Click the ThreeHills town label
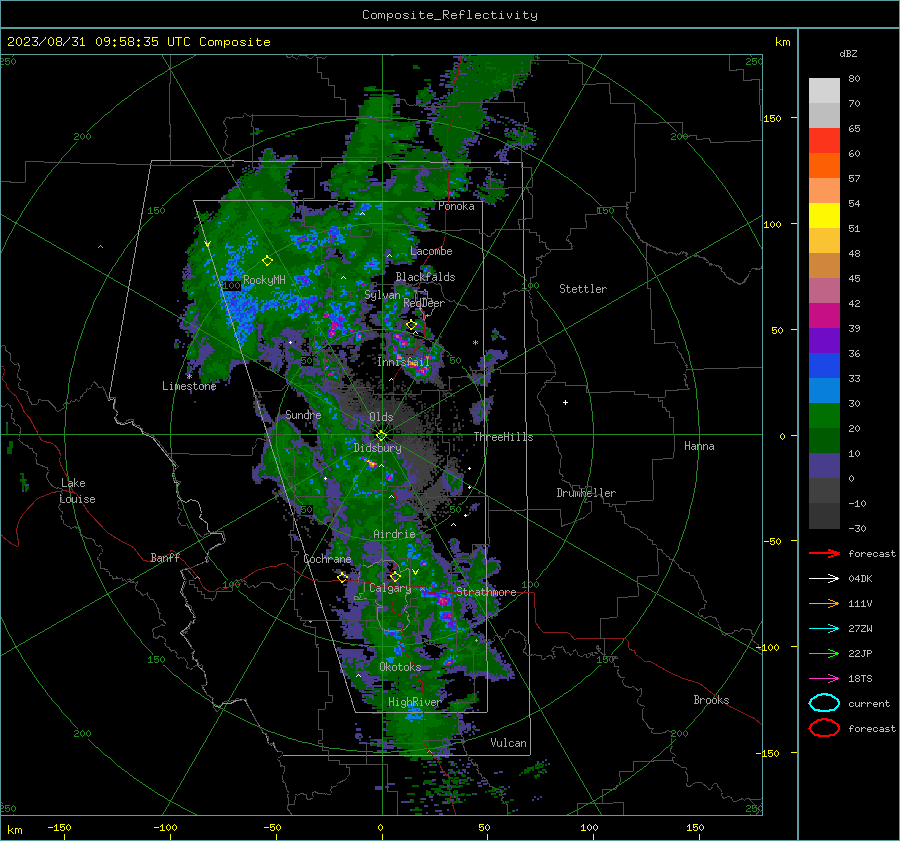Viewport: 900px width, 841px height. click(x=503, y=437)
